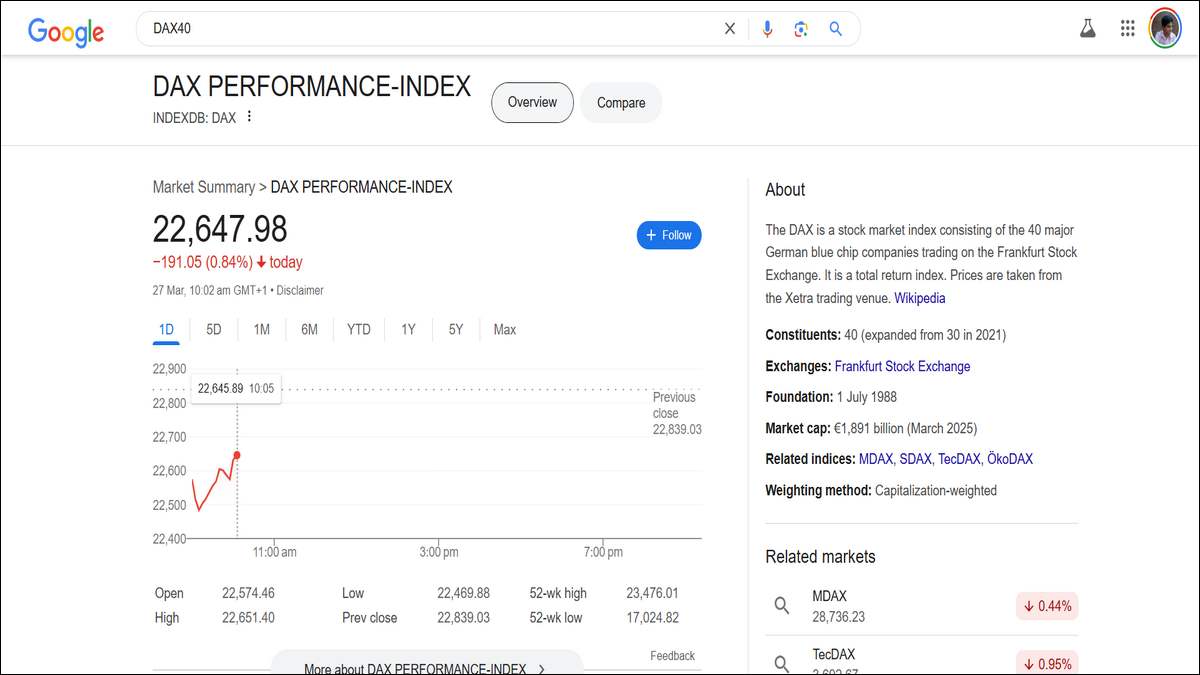Open three-dot menu next to INDEXDB: DAX
Image resolution: width=1200 pixels, height=675 pixels.
pyautogui.click(x=249, y=117)
